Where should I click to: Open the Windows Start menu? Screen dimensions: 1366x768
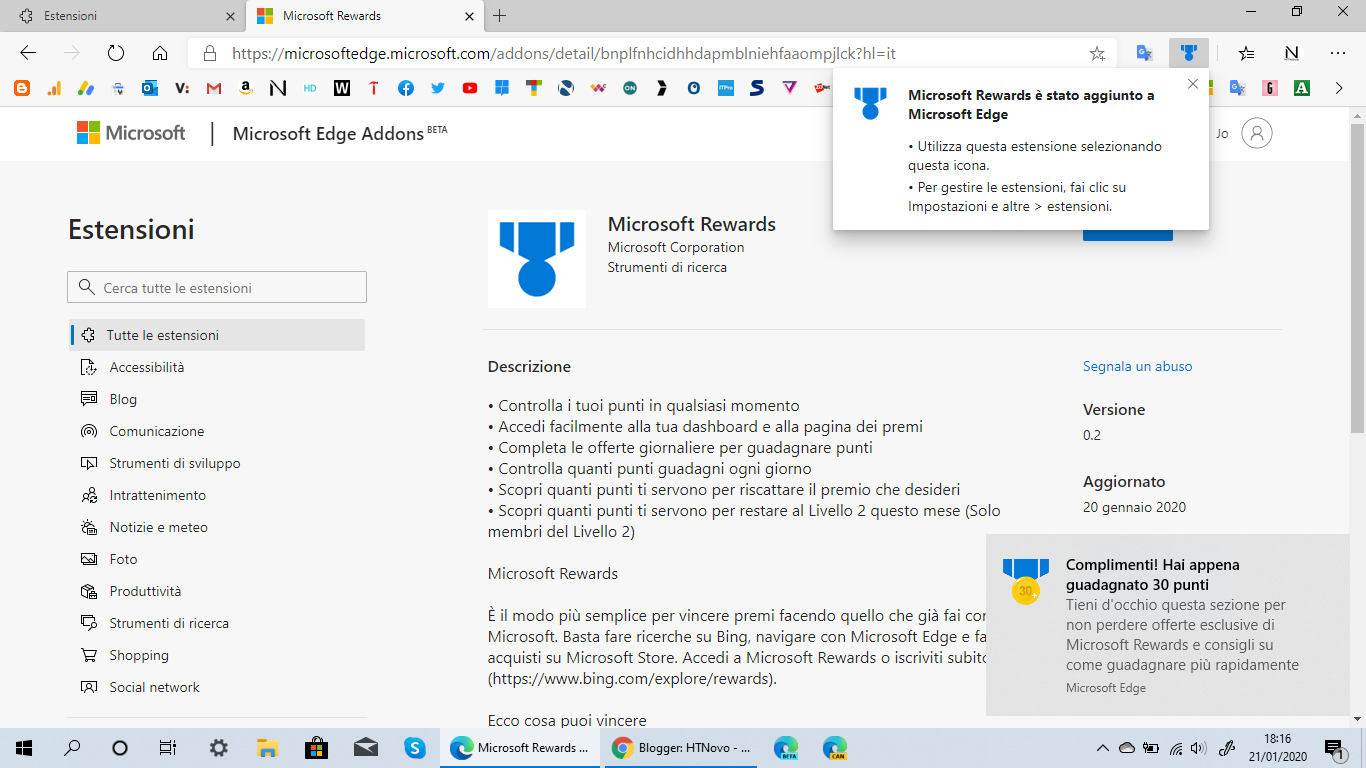coord(24,748)
